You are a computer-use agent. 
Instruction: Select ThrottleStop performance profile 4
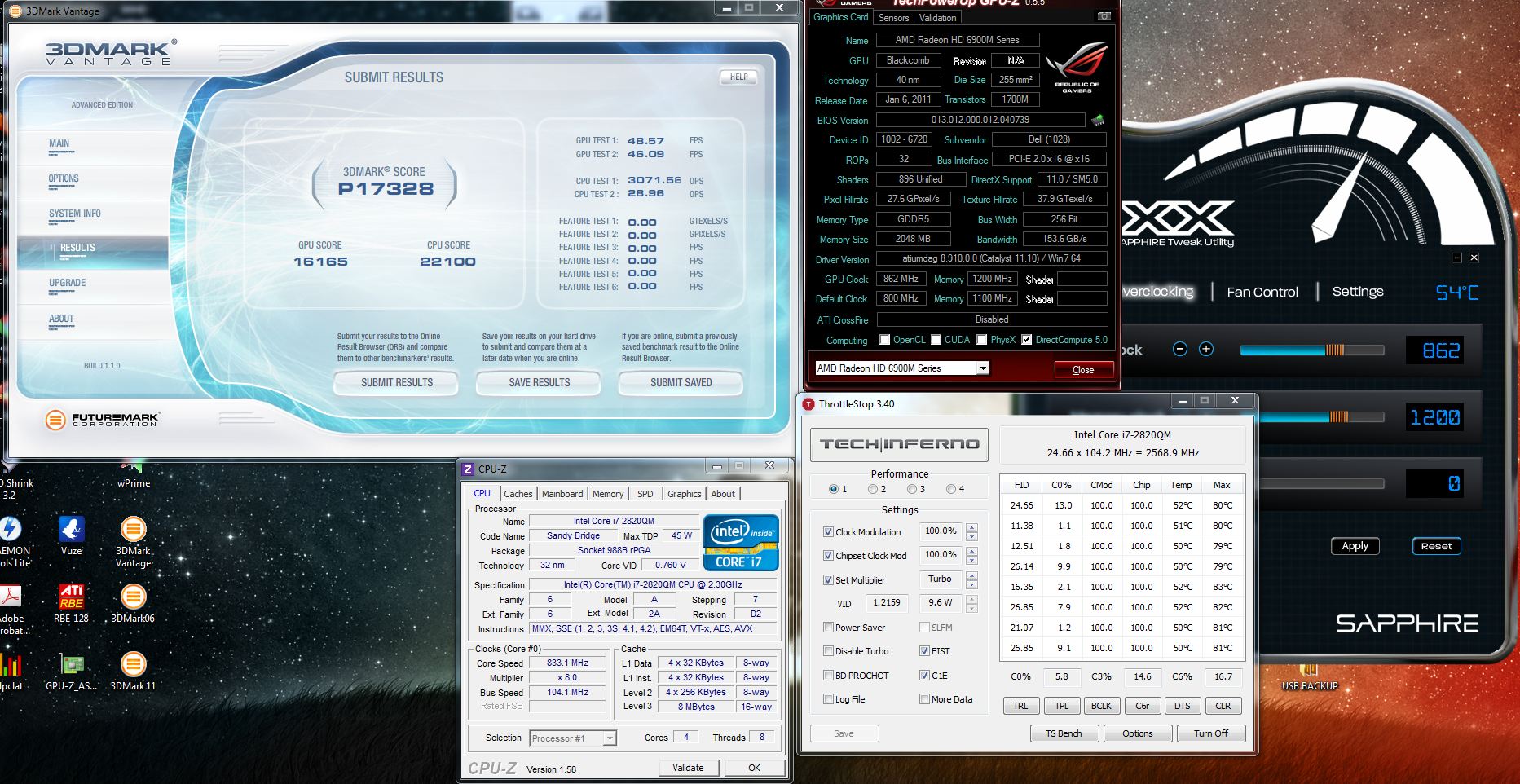point(950,489)
